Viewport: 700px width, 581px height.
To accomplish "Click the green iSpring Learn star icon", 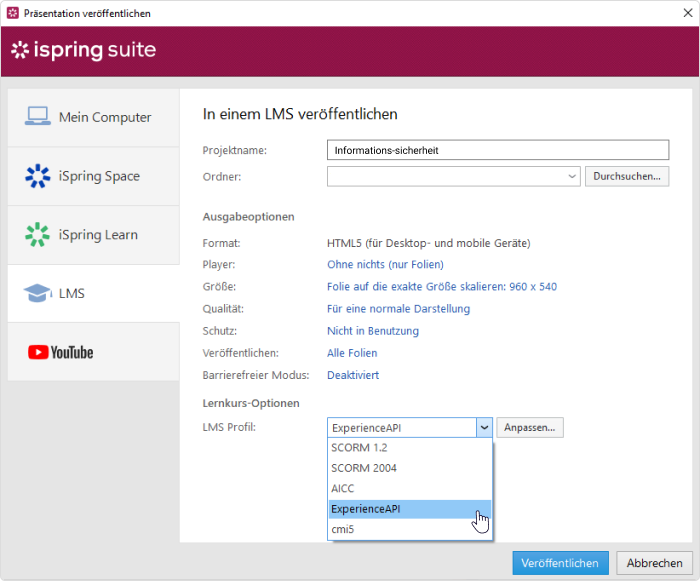I will point(38,234).
